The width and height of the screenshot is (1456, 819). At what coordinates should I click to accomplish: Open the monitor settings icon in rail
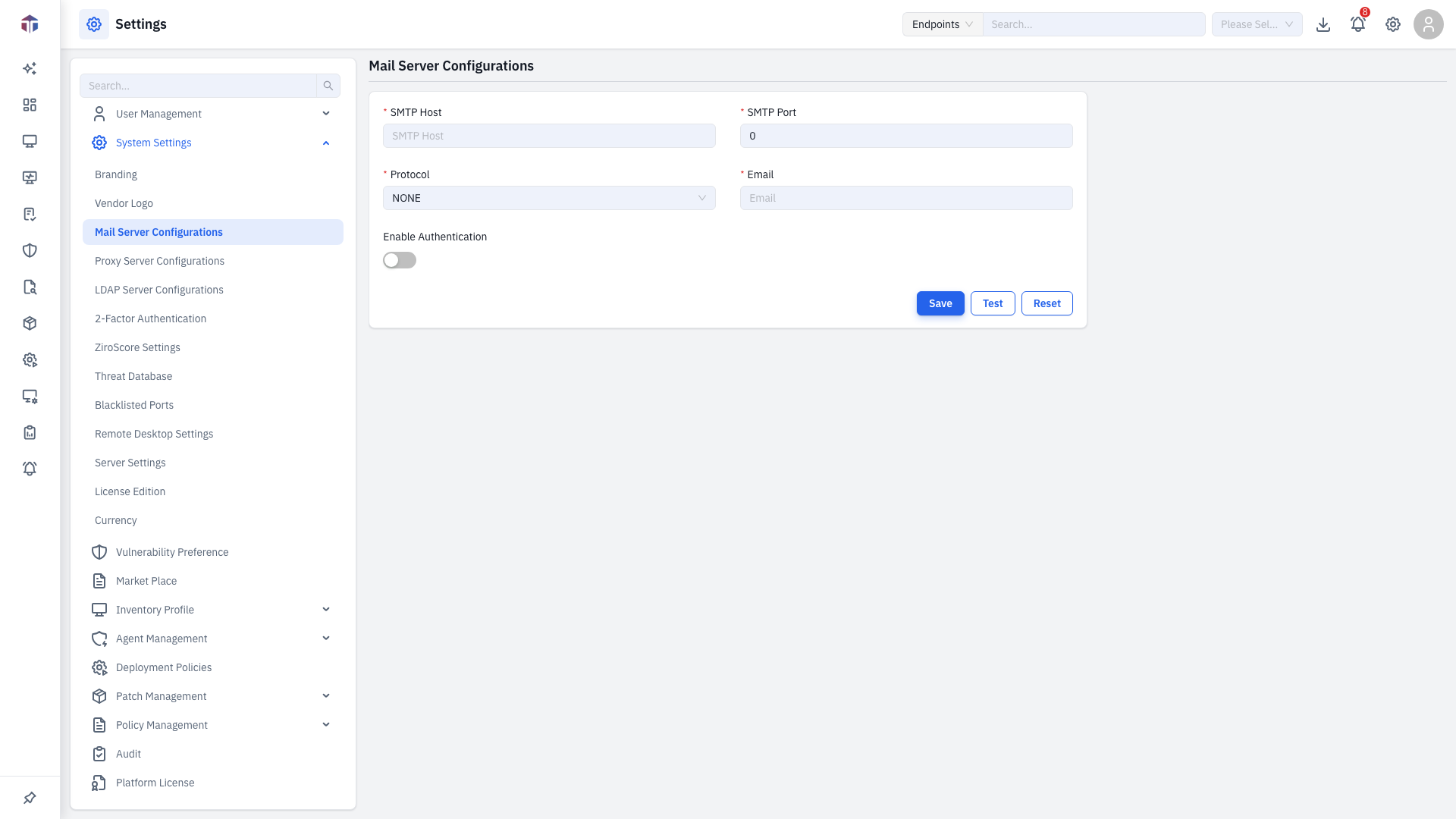click(x=30, y=396)
